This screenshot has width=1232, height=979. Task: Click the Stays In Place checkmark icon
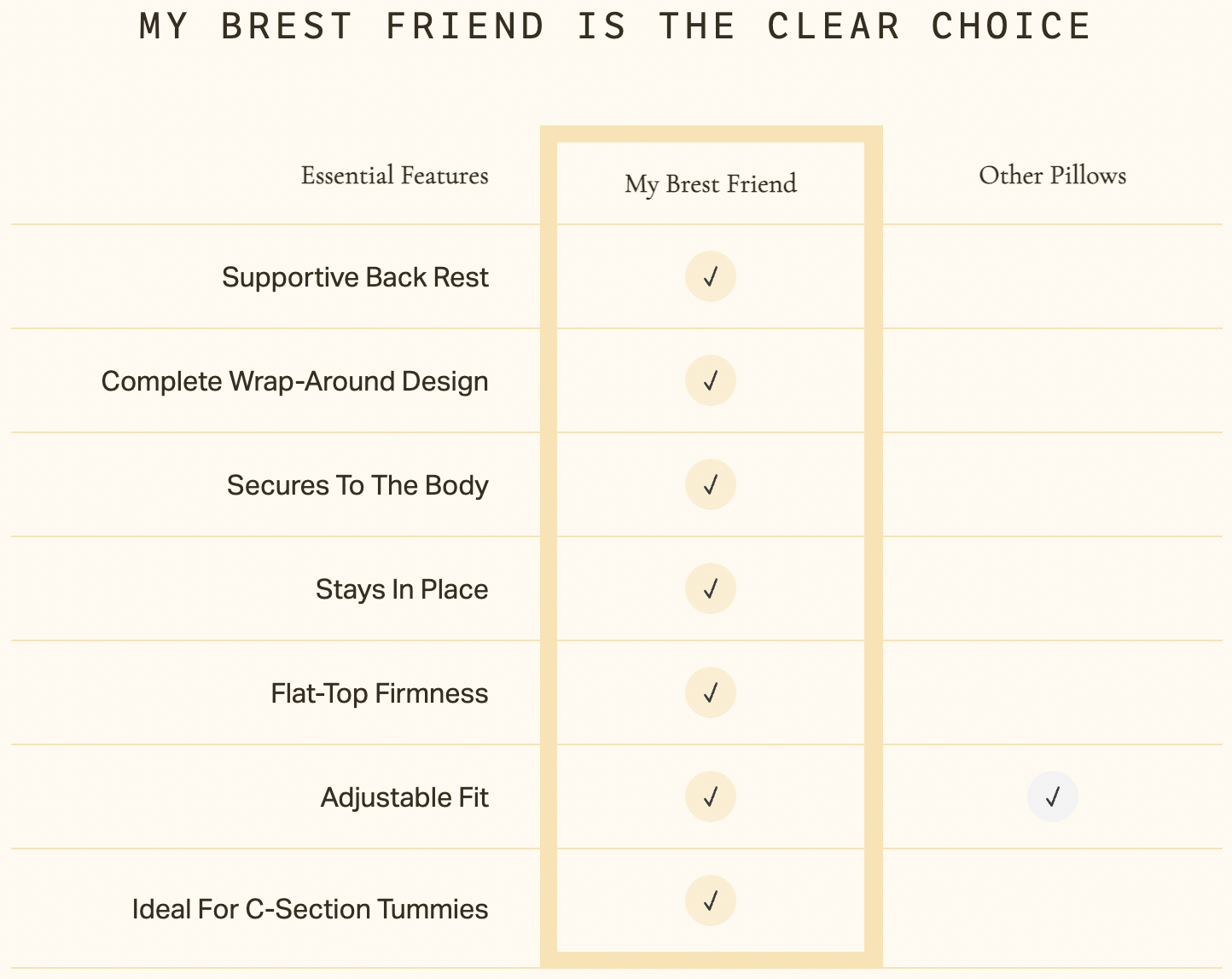pyautogui.click(x=711, y=588)
